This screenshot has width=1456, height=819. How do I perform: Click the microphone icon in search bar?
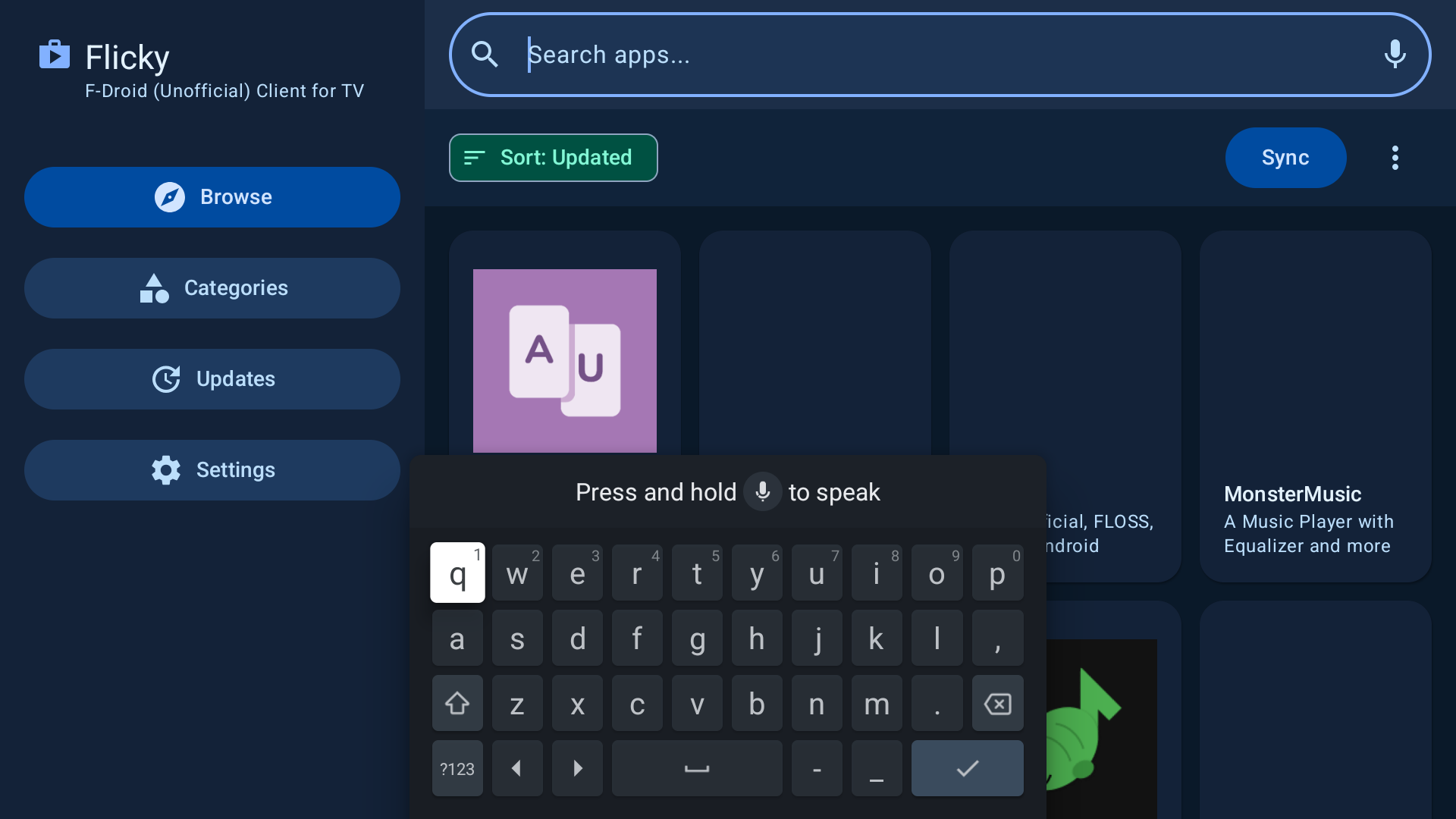tap(1395, 55)
